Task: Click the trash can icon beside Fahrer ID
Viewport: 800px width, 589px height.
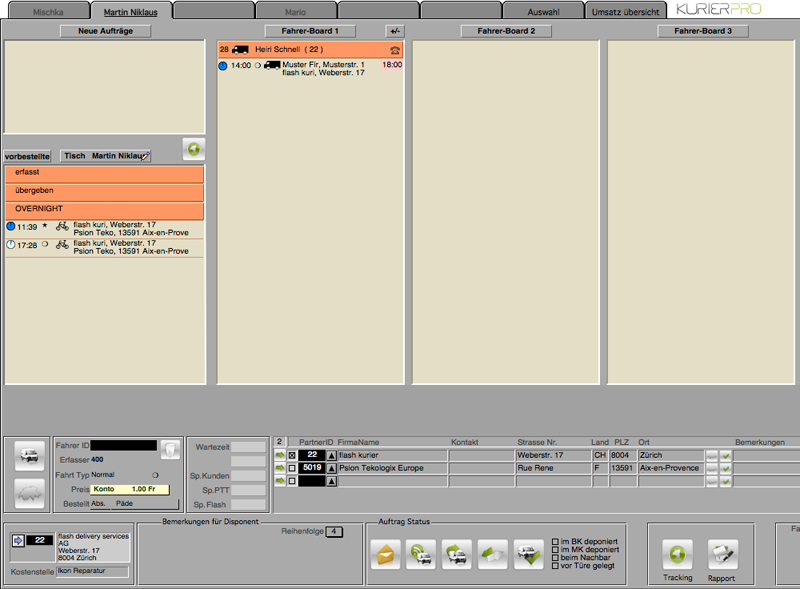Action: pos(170,450)
